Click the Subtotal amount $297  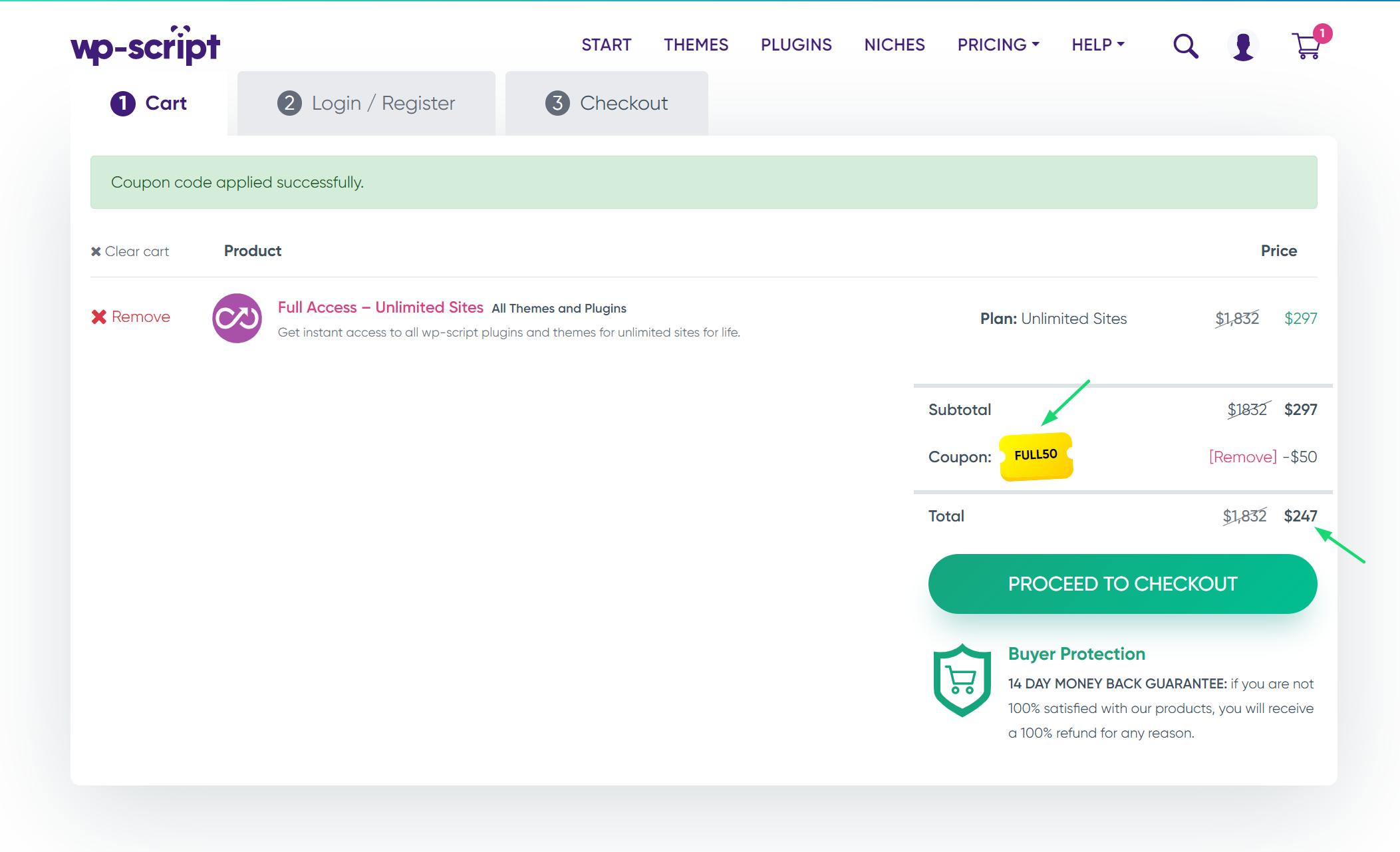1300,410
